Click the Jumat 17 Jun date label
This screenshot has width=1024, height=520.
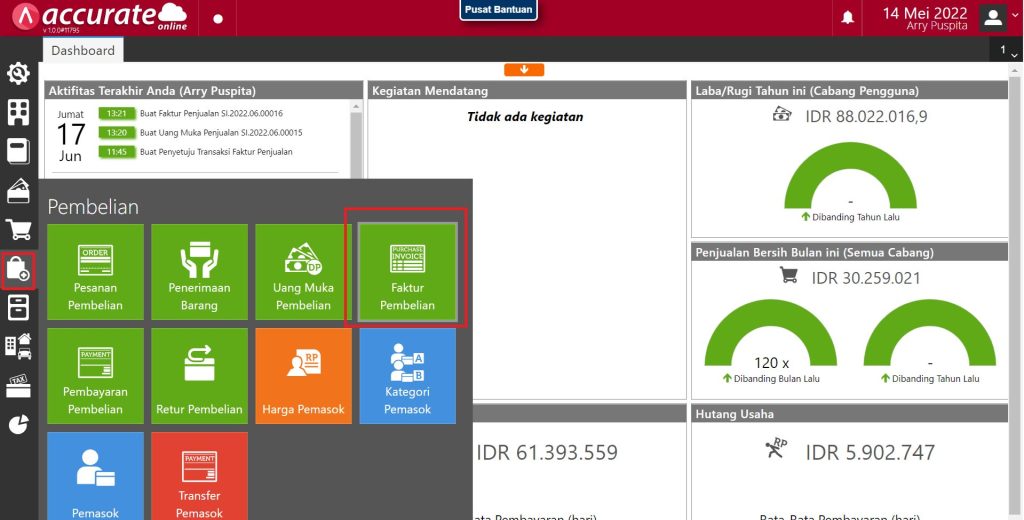pyautogui.click(x=71, y=136)
